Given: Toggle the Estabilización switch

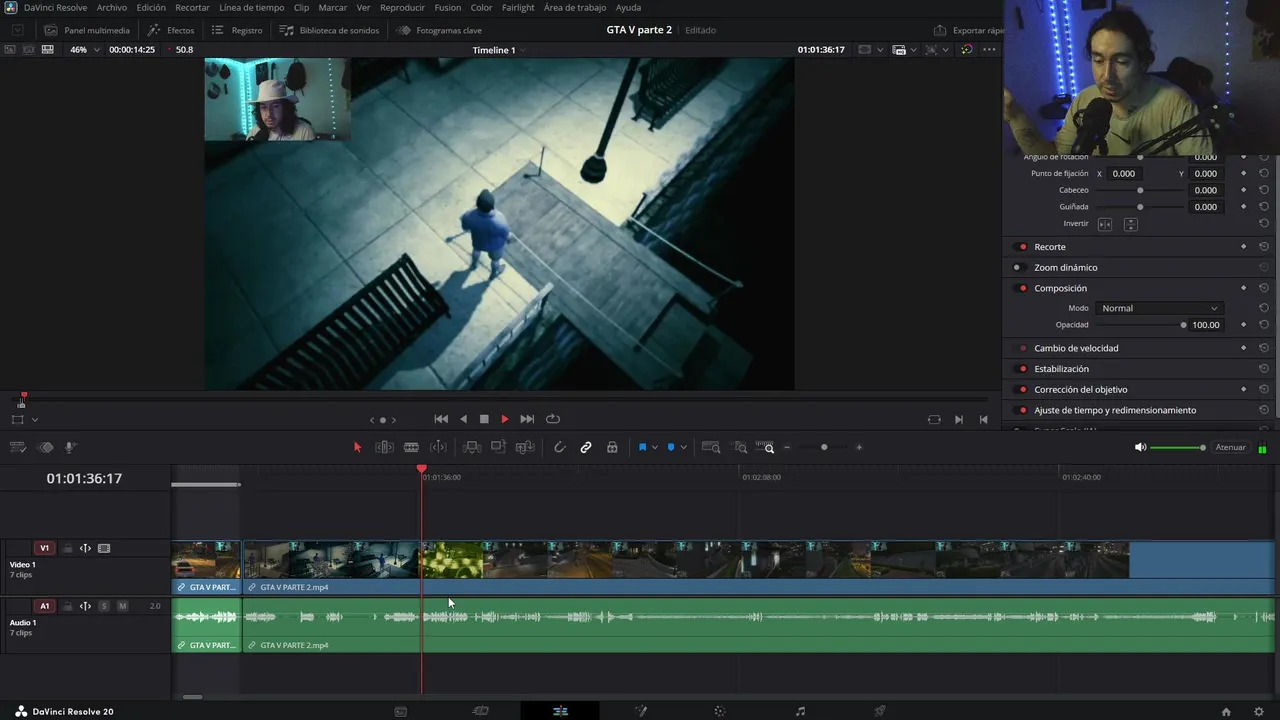Looking at the screenshot, I should point(1022,369).
